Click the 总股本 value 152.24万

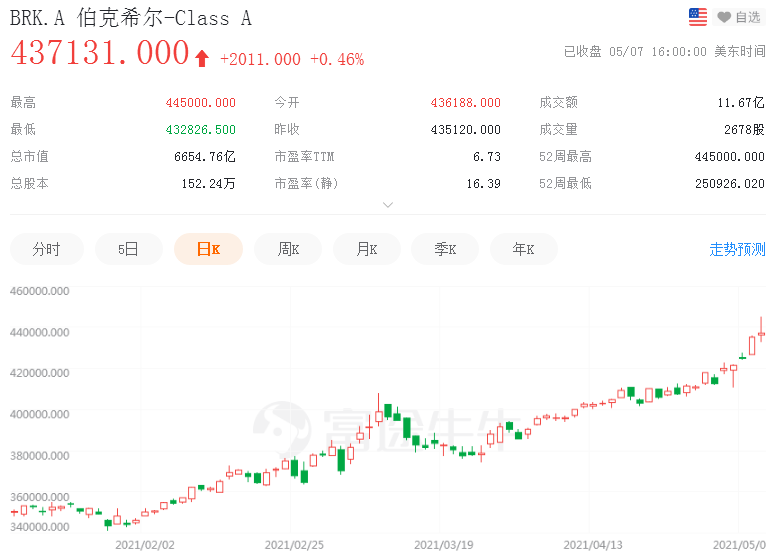pos(208,184)
